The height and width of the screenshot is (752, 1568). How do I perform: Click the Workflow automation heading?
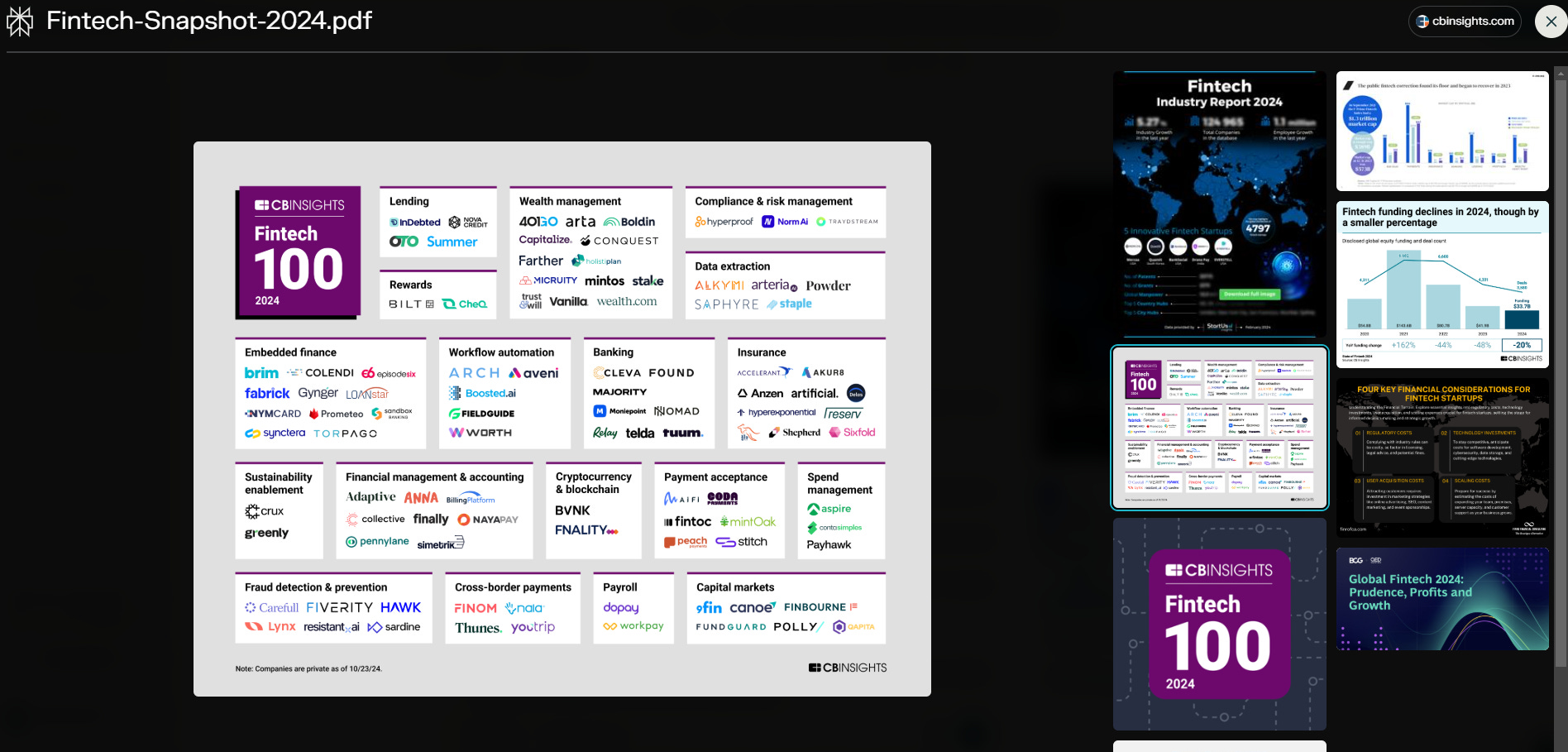click(x=501, y=352)
